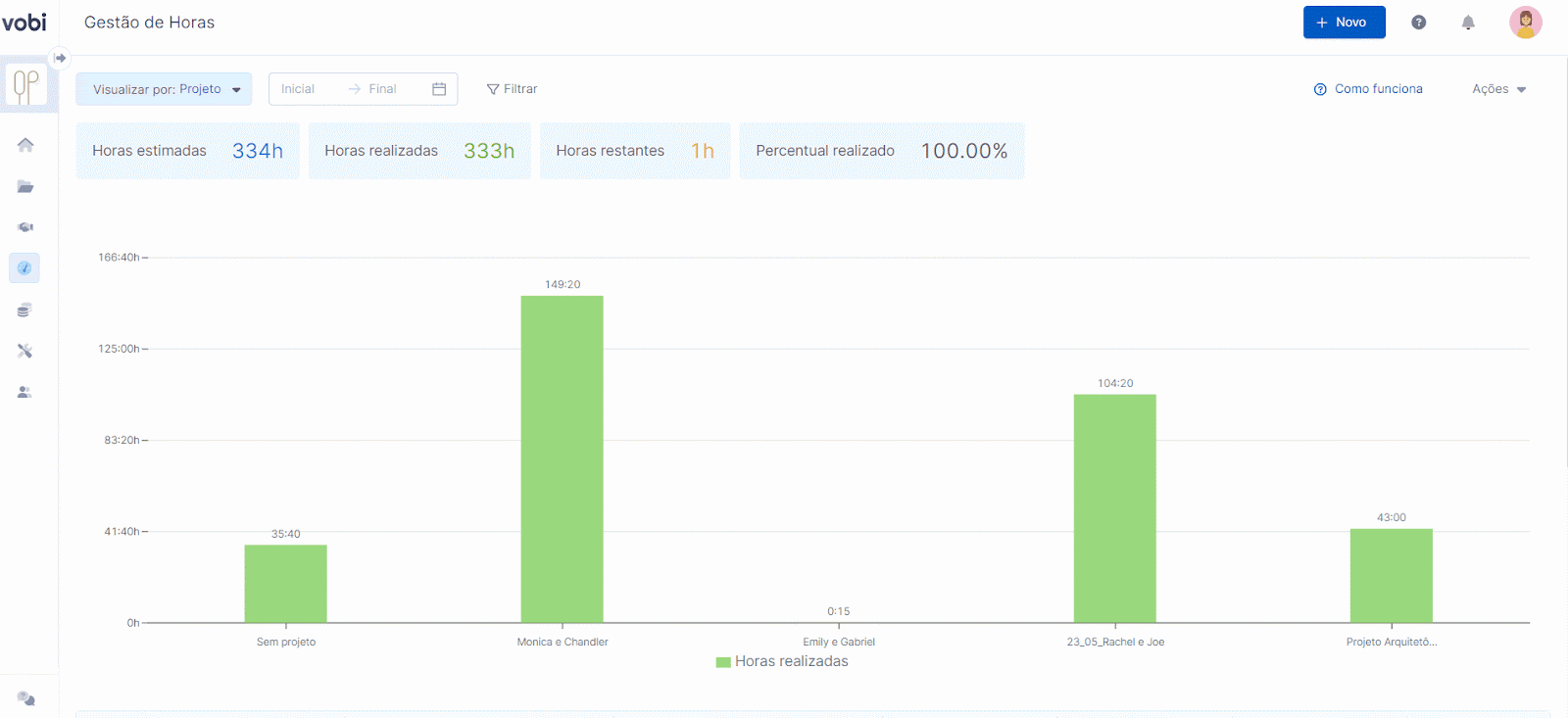Viewport: 1568px width, 718px height.
Task: Open the tools icon in sidebar
Action: pyautogui.click(x=25, y=351)
